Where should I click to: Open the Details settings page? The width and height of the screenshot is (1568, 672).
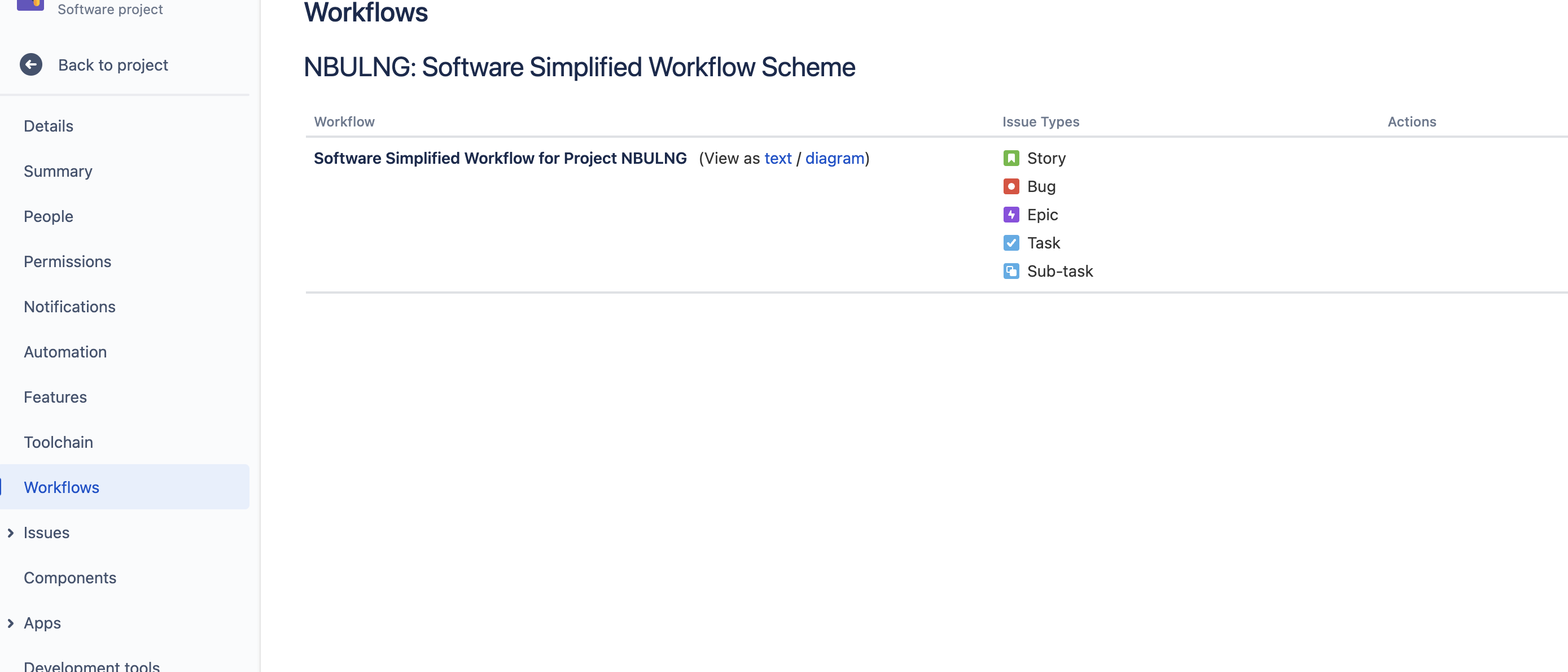click(x=124, y=126)
